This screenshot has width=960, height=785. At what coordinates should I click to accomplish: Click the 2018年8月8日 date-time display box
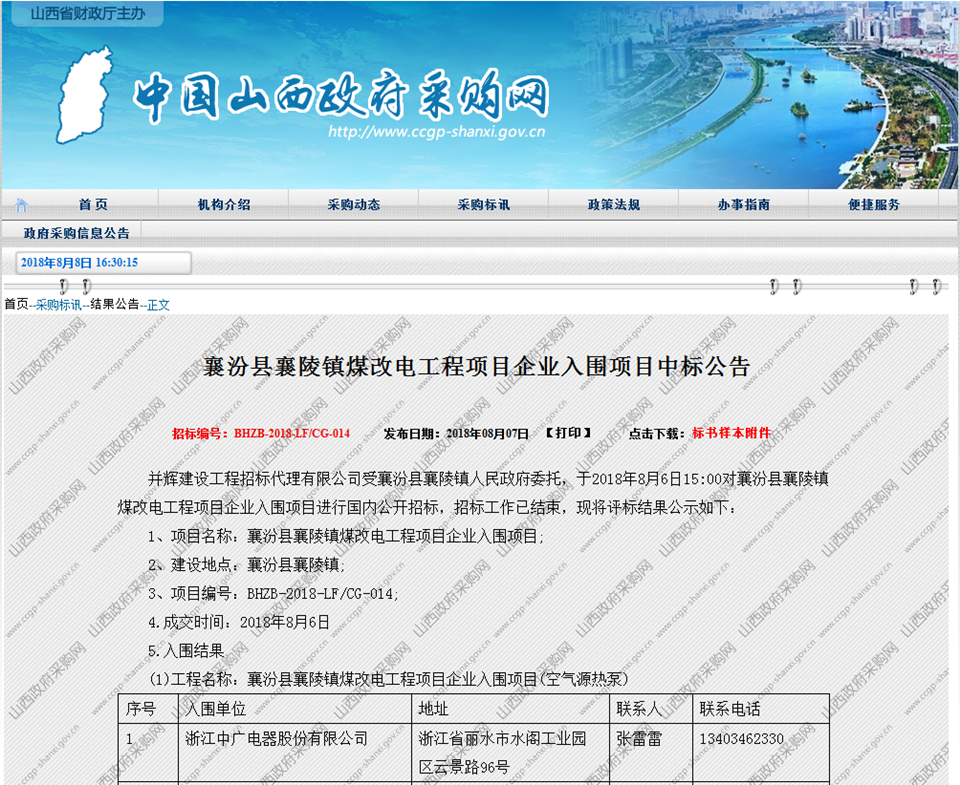tap(95, 261)
